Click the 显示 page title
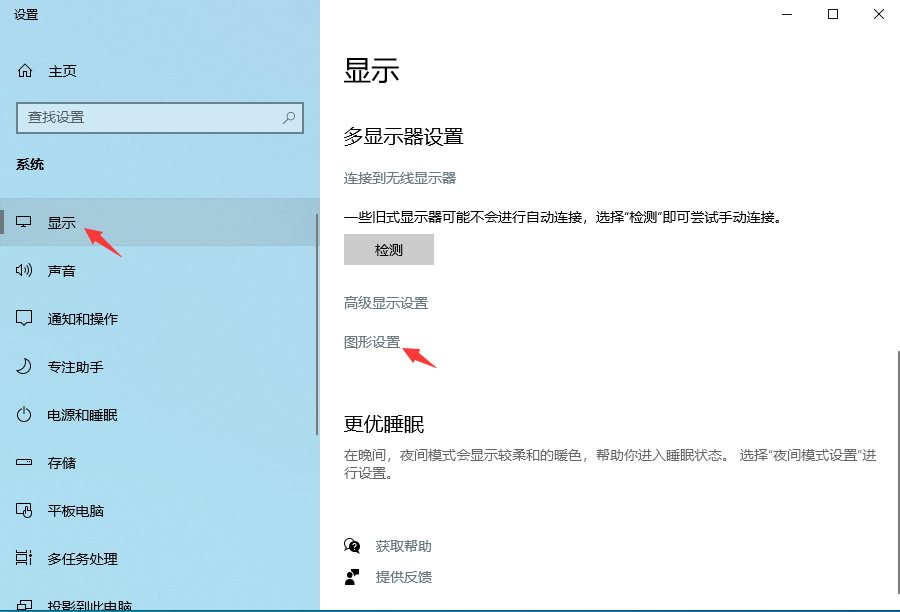900x612 pixels. pyautogui.click(x=371, y=71)
